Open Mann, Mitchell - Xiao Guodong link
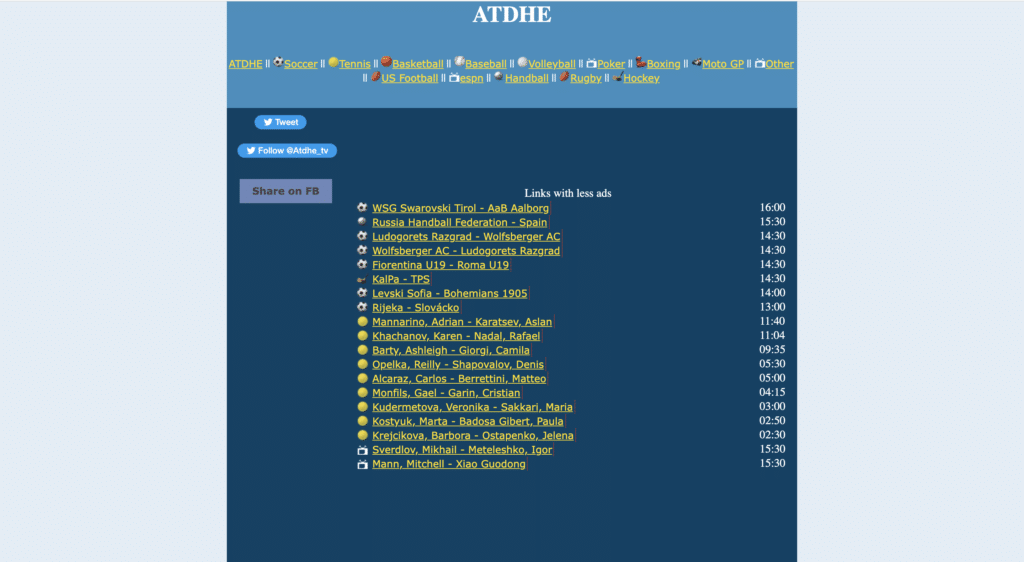 (449, 464)
